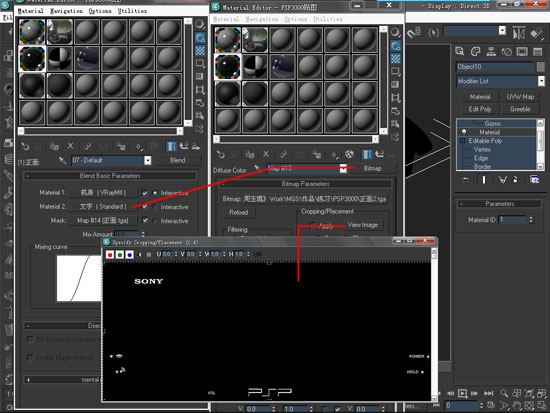Click Object10 color swatch
550x413 pixels.
click(541, 67)
